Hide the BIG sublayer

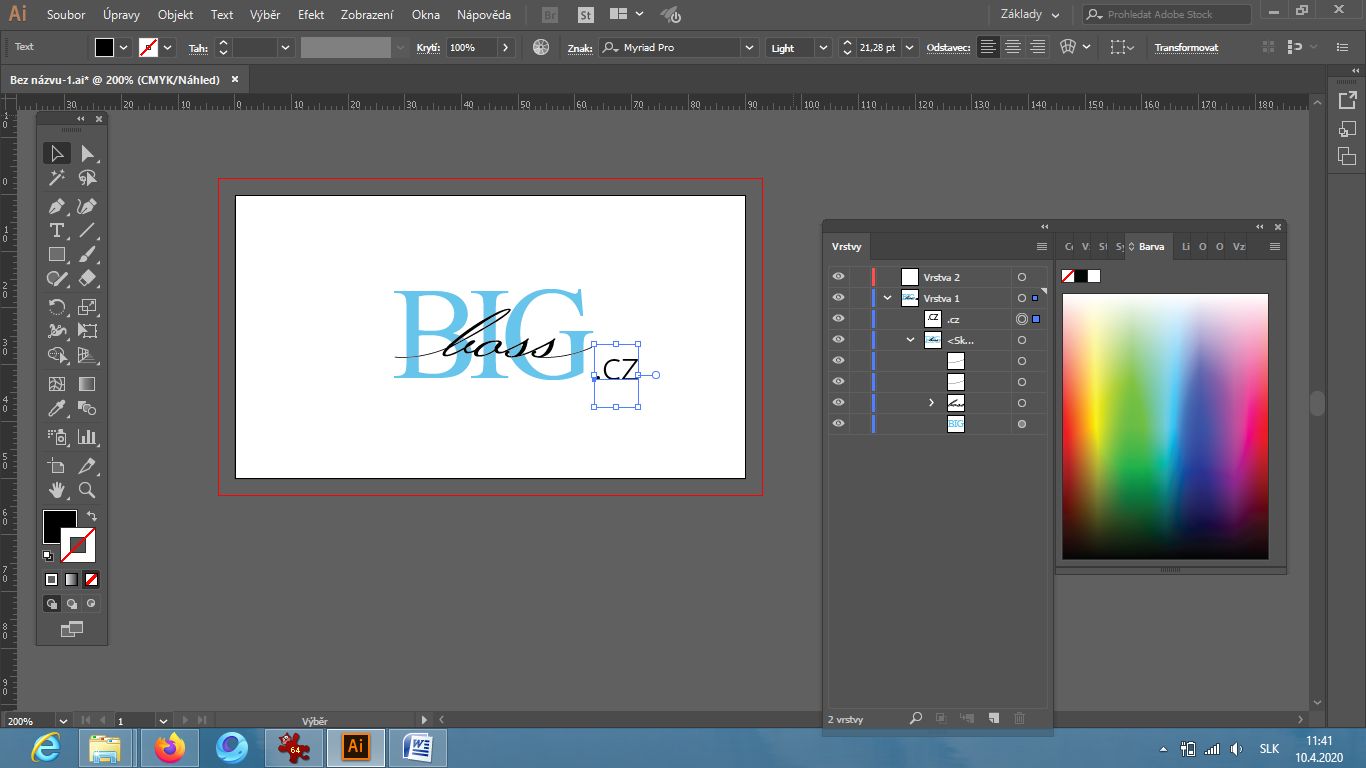click(838, 424)
